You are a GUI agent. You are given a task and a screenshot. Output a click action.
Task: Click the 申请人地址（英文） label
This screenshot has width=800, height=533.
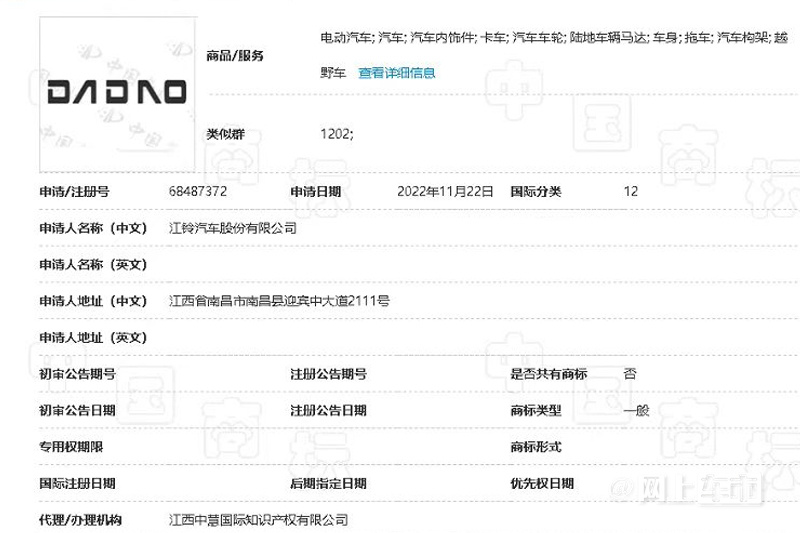[93, 338]
